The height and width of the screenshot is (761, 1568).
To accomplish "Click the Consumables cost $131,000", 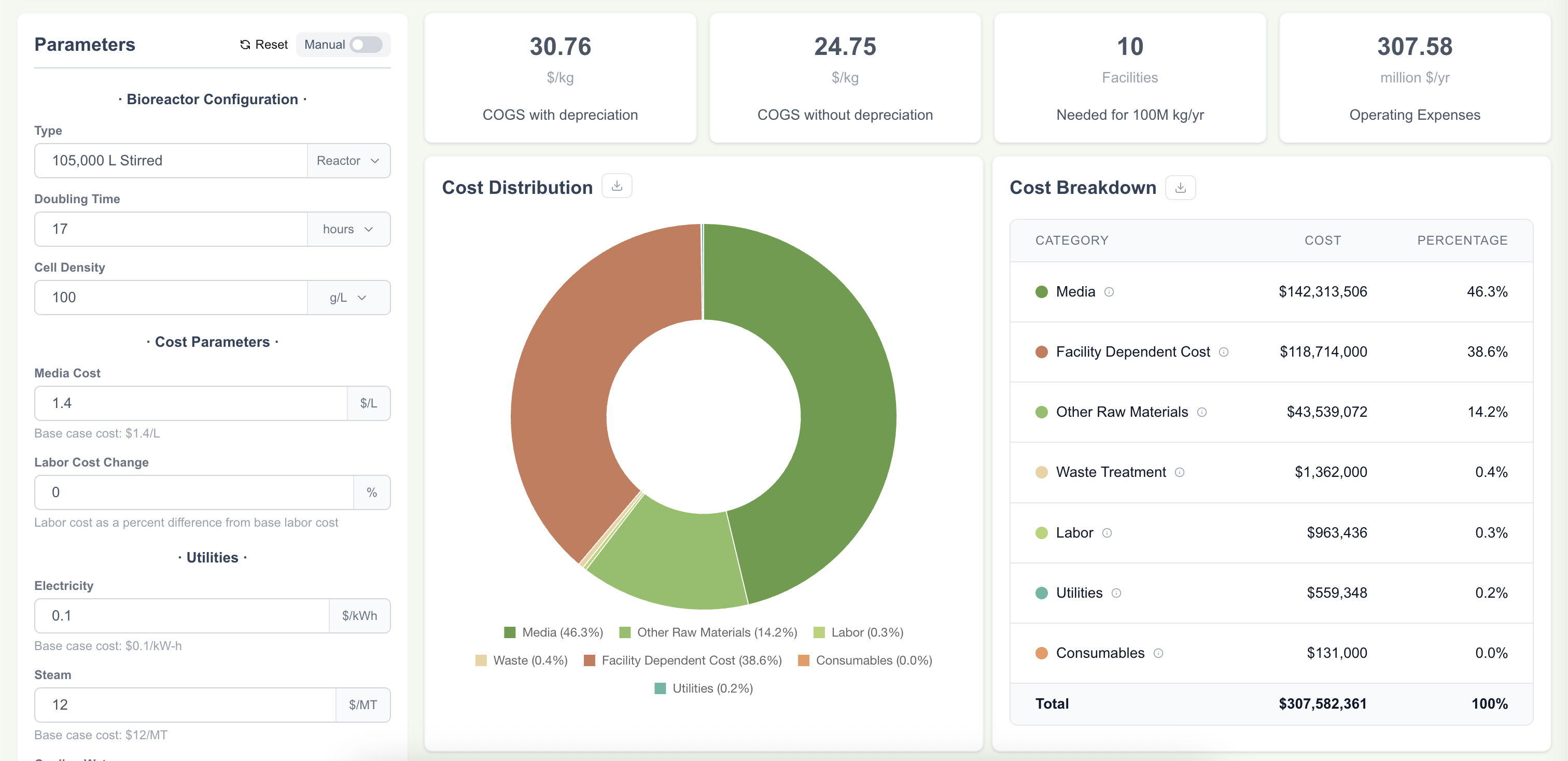I will (x=1337, y=653).
